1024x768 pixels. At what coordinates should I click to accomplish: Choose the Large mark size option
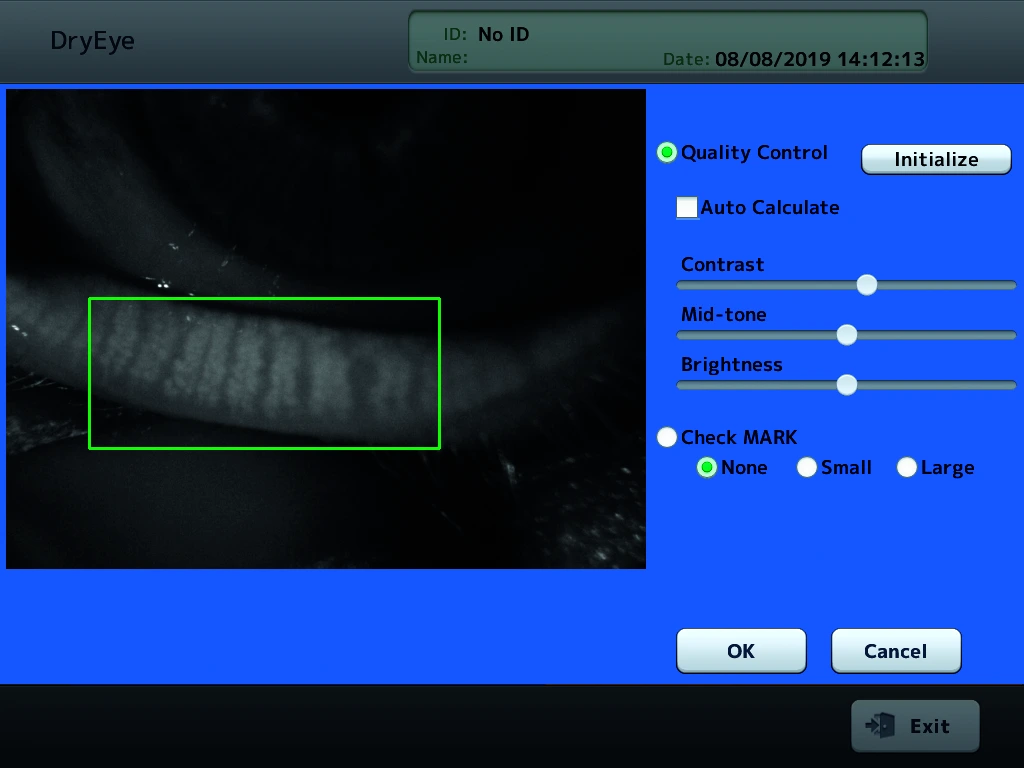[x=907, y=468]
